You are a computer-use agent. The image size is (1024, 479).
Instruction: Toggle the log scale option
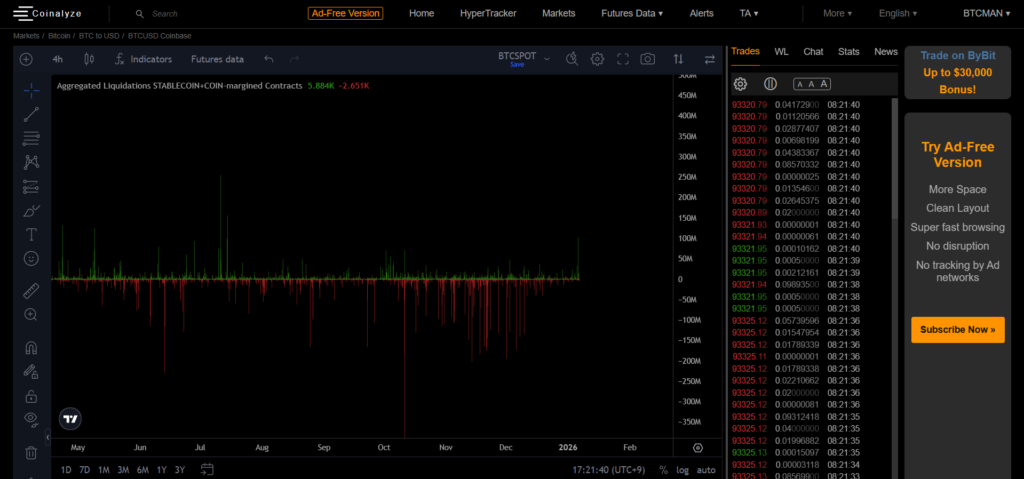point(682,470)
